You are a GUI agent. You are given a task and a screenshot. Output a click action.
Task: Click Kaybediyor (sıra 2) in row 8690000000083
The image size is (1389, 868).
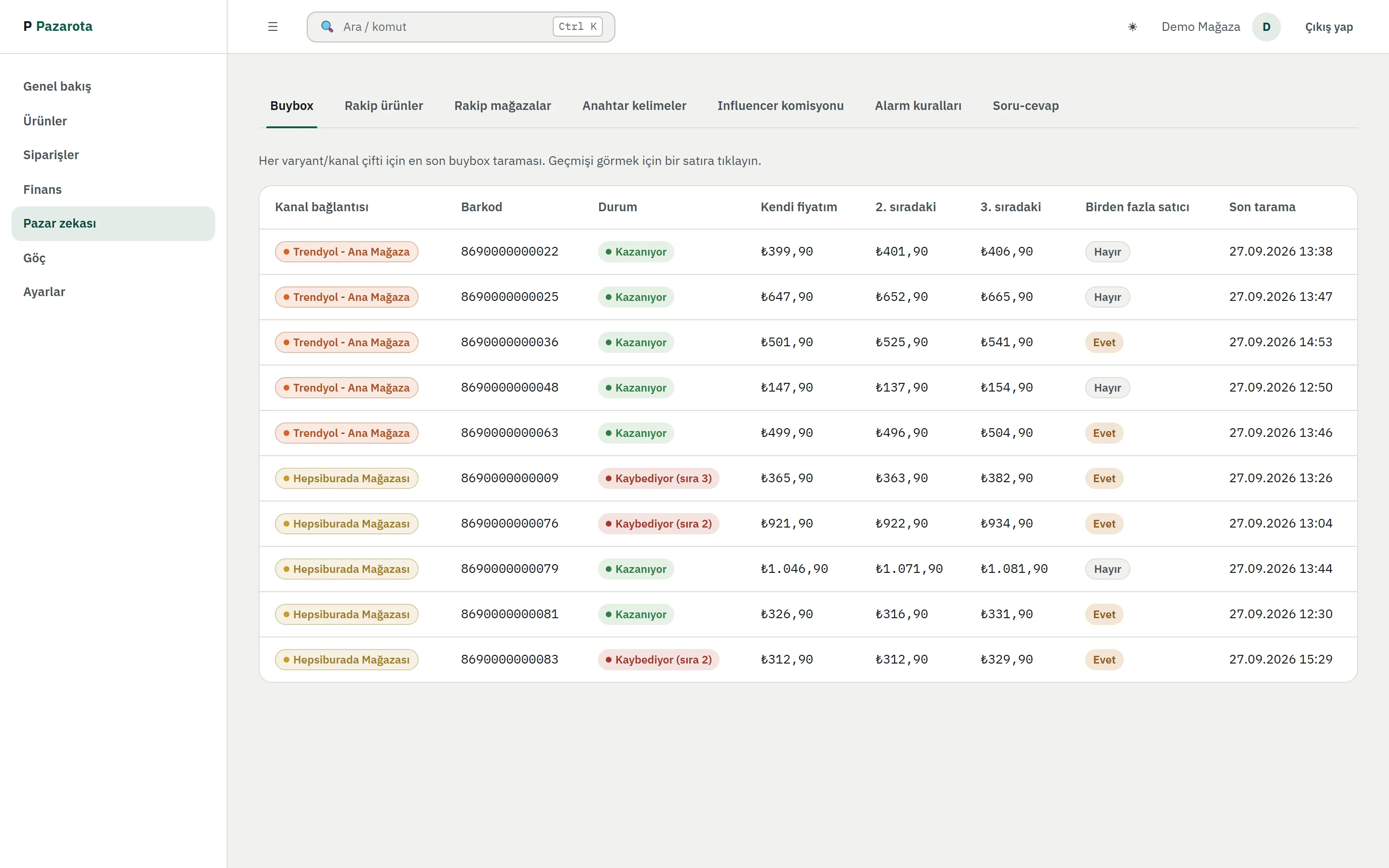[x=658, y=660]
